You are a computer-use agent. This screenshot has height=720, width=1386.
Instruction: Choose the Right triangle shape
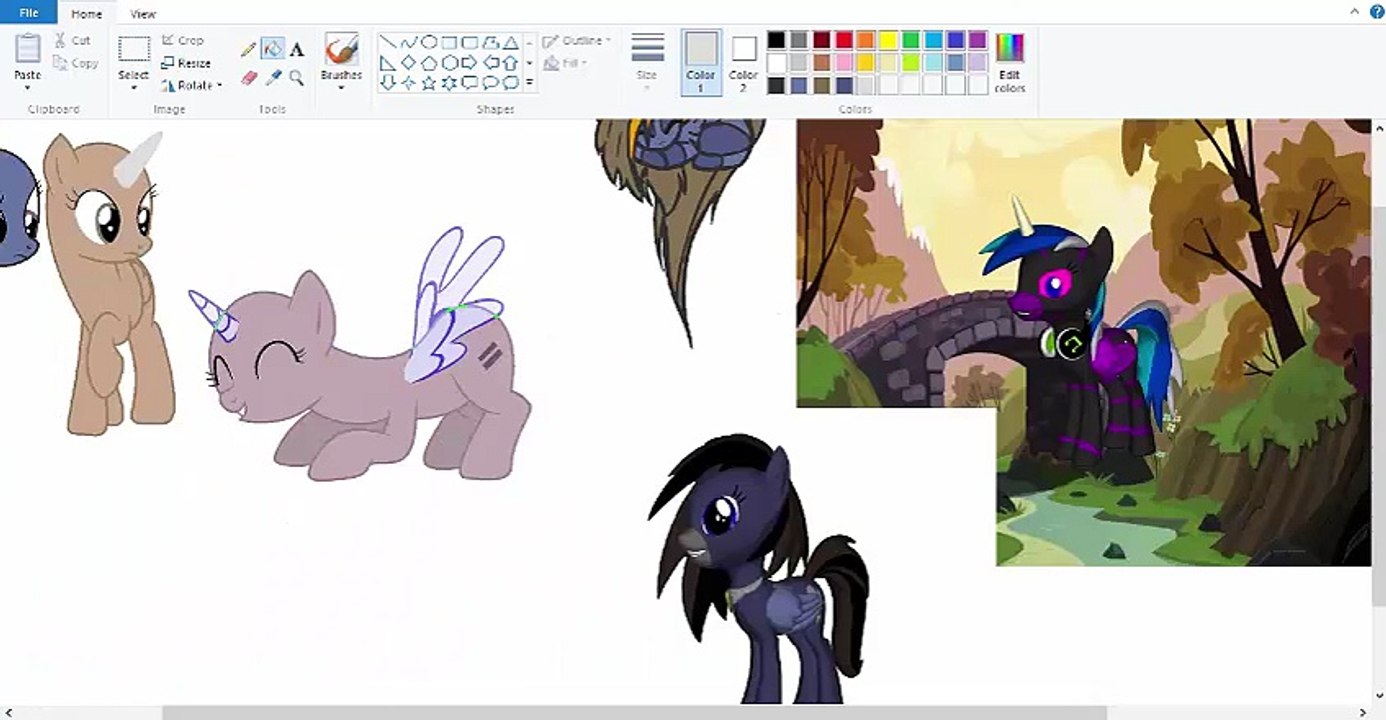pyautogui.click(x=388, y=62)
